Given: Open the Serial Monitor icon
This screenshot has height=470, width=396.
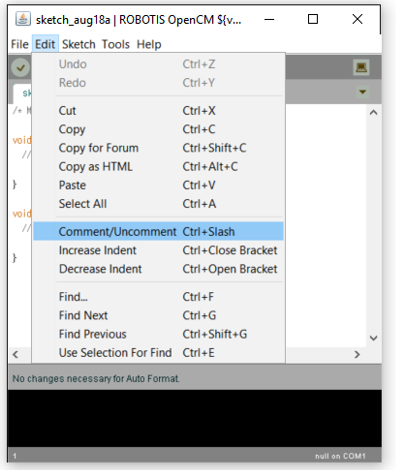Looking at the screenshot, I should coord(361,68).
